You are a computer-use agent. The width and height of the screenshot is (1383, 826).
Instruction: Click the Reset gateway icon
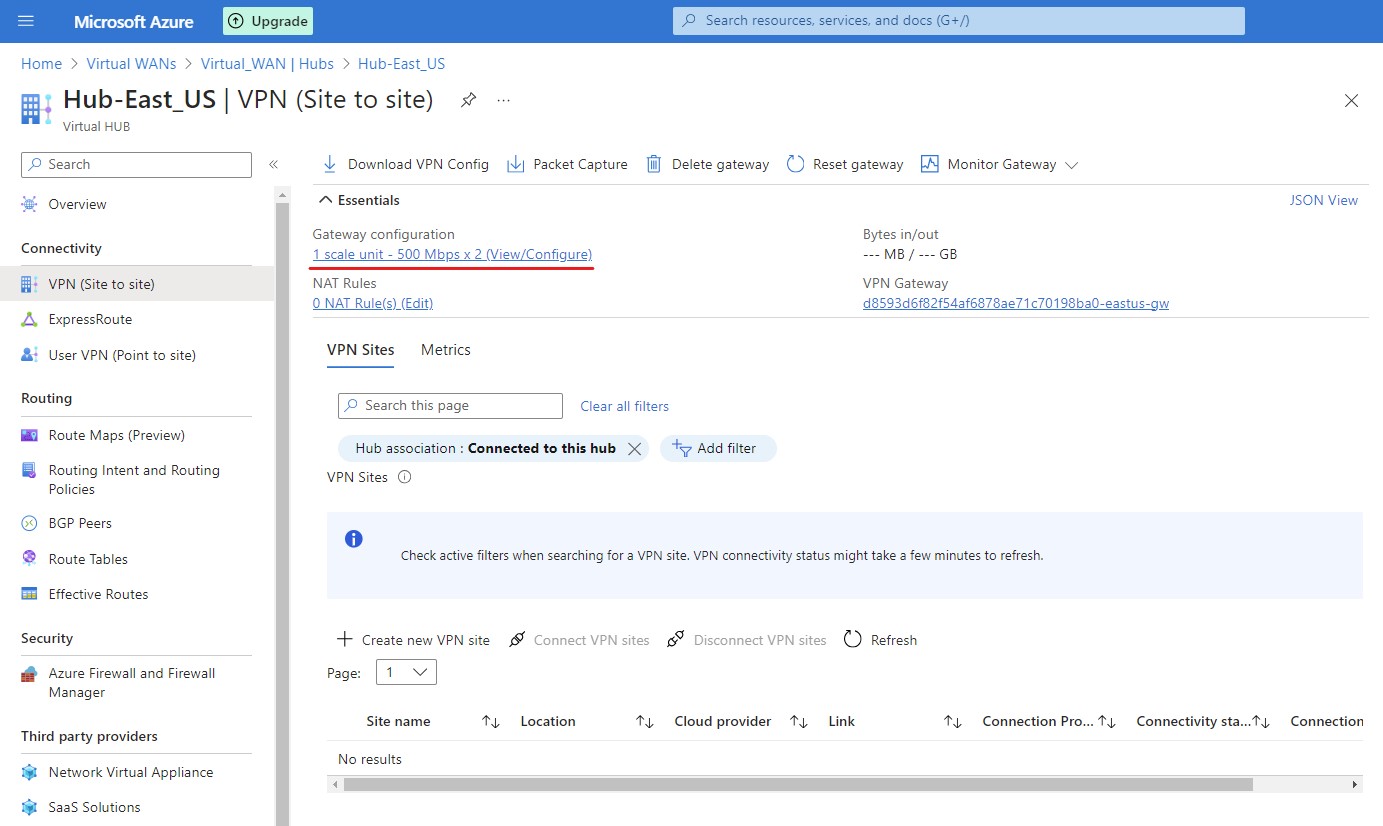(796, 164)
